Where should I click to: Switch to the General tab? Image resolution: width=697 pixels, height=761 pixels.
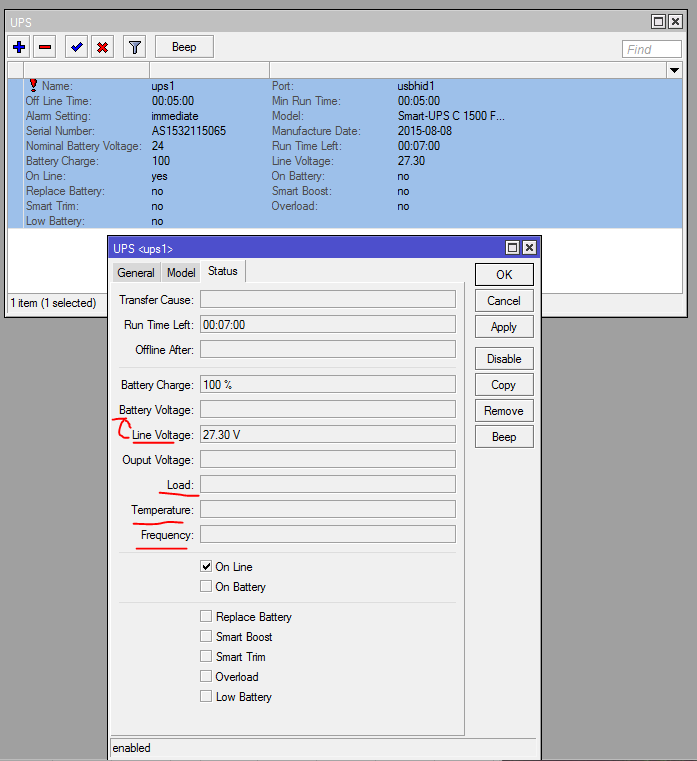click(136, 273)
